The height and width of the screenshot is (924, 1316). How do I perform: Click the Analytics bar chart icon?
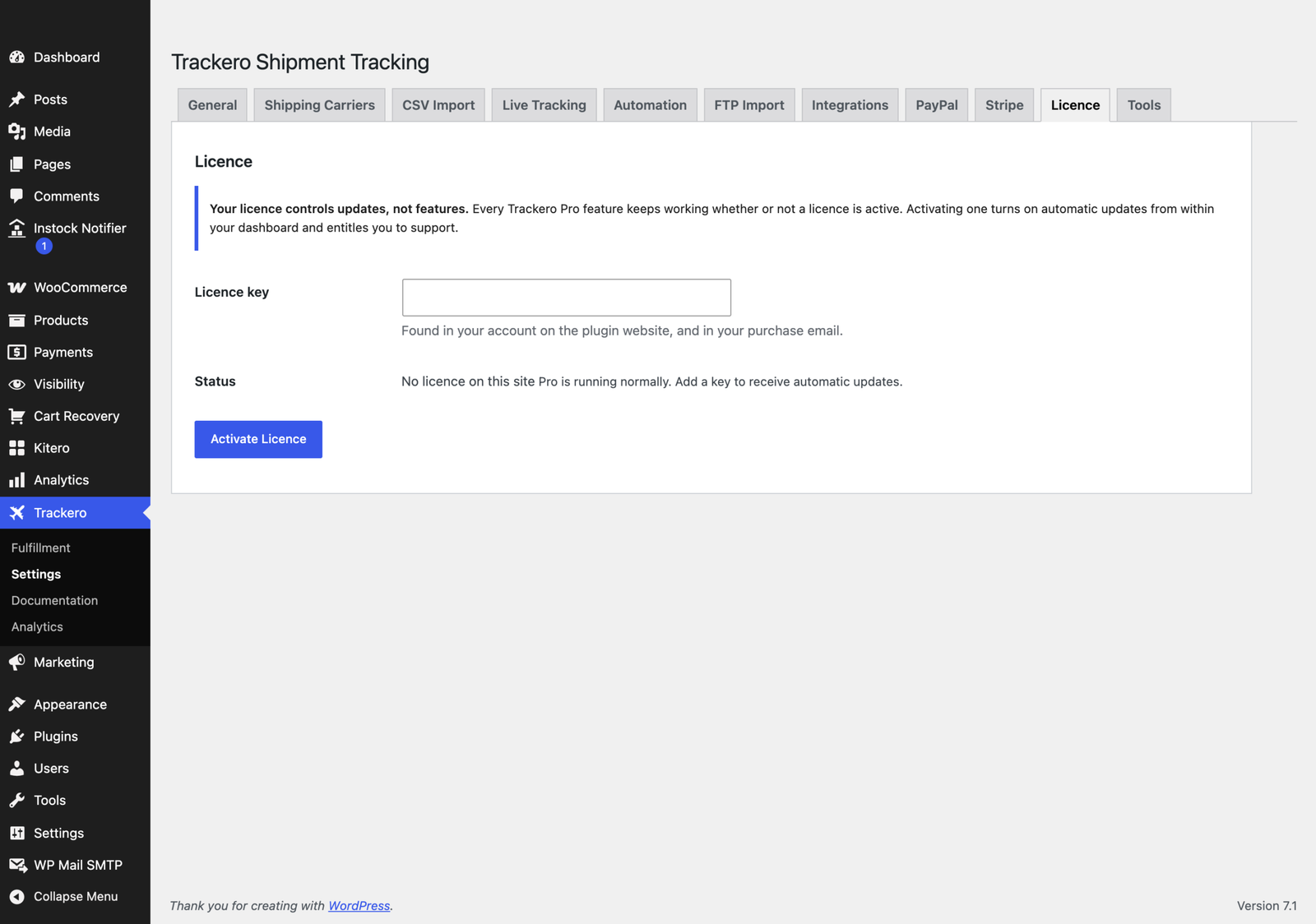[x=16, y=480]
